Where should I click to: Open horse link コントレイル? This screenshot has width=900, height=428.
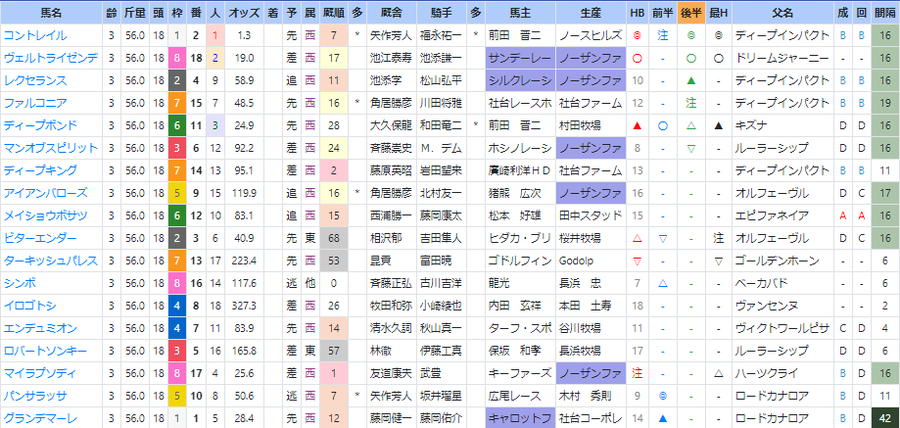click(x=36, y=36)
